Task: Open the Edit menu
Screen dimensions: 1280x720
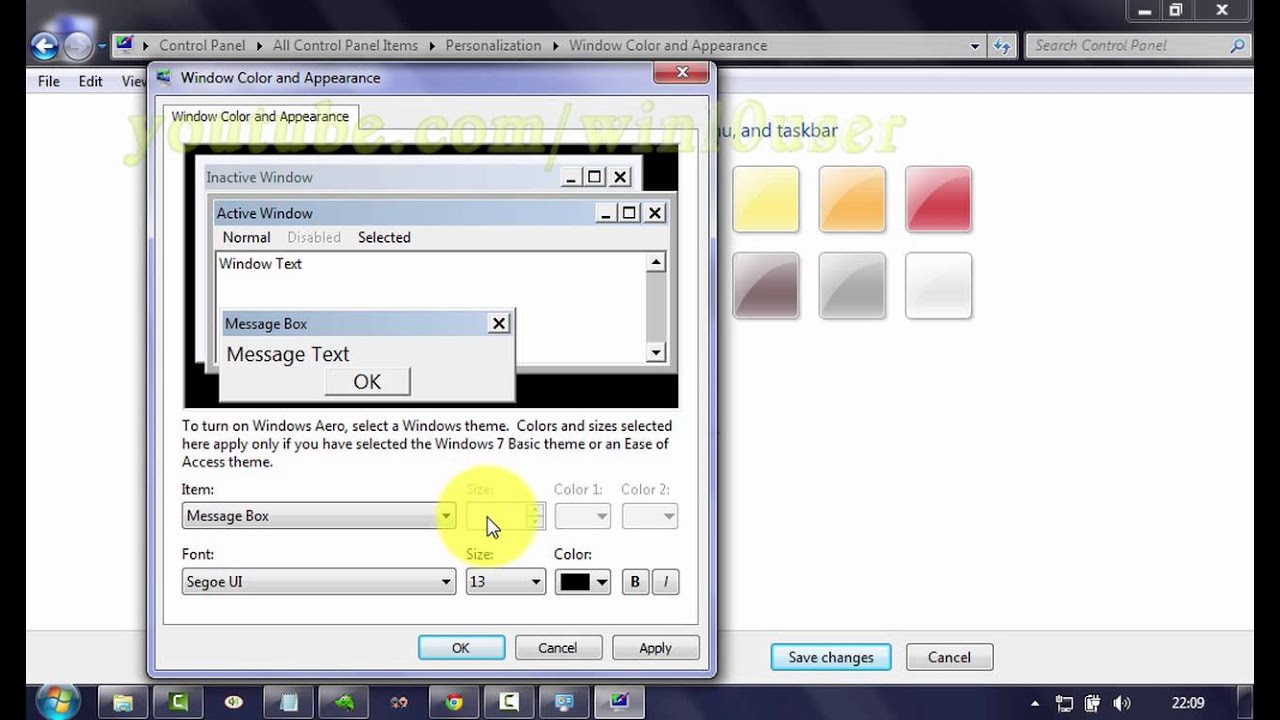Action: 90,81
